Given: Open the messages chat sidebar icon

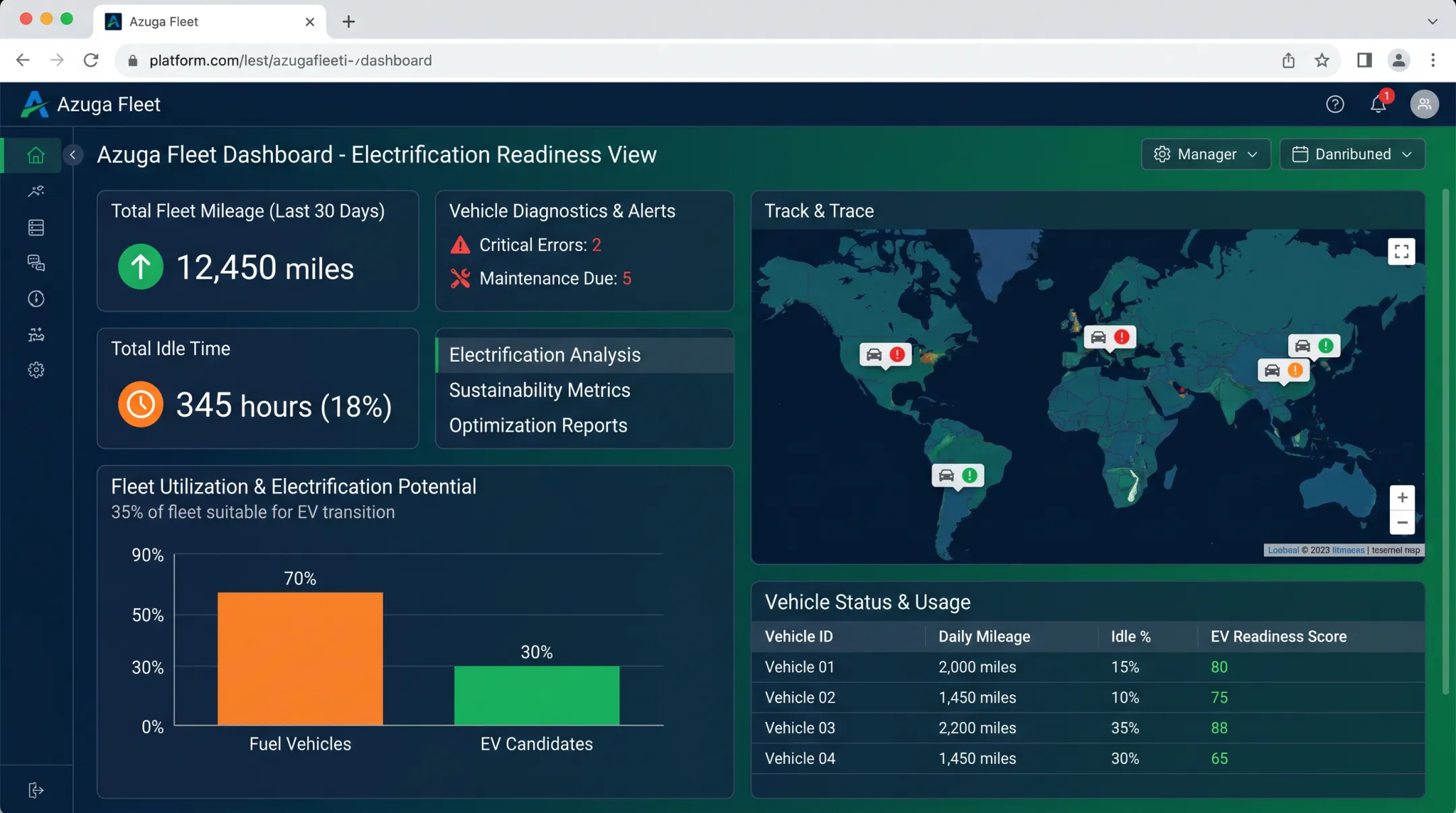Looking at the screenshot, I should [36, 263].
